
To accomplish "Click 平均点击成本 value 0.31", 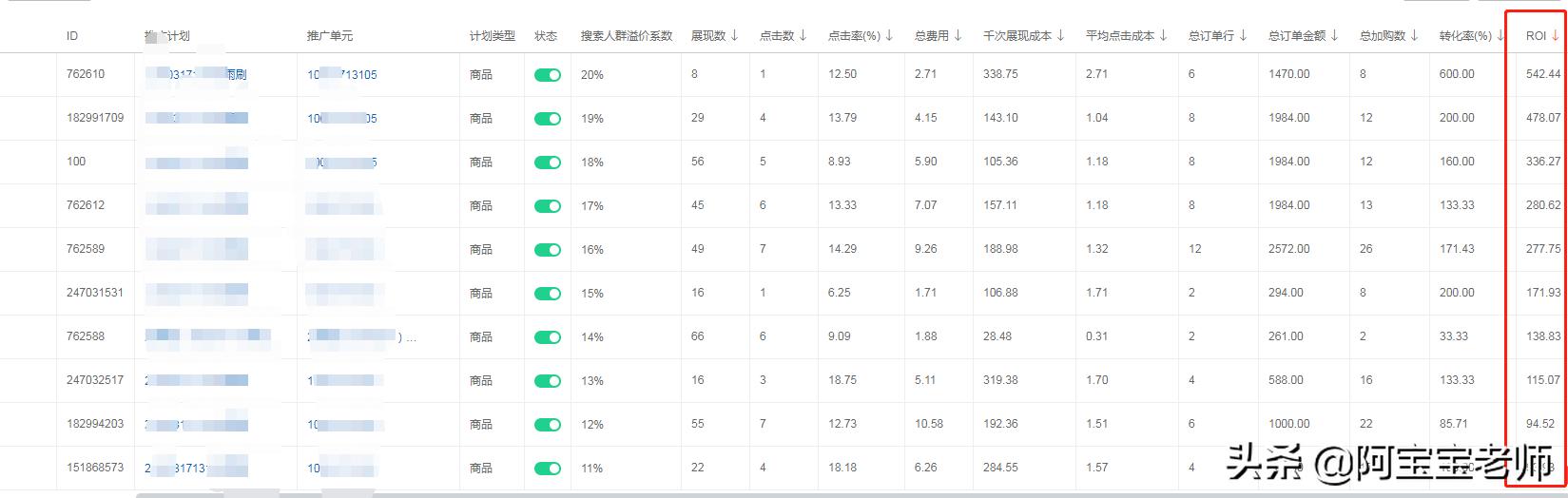I will (1097, 336).
